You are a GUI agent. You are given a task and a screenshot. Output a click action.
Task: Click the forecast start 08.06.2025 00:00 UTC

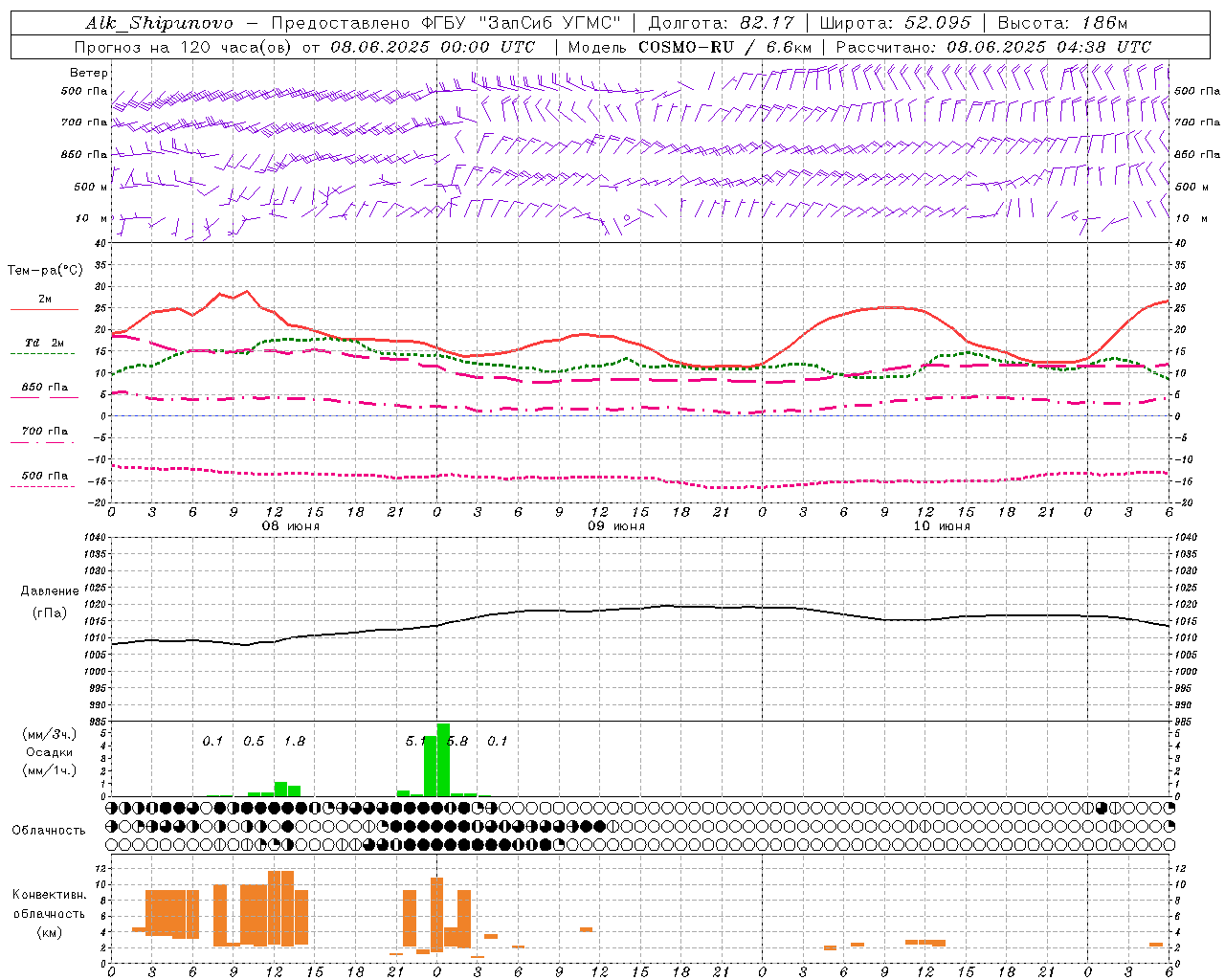point(433,47)
